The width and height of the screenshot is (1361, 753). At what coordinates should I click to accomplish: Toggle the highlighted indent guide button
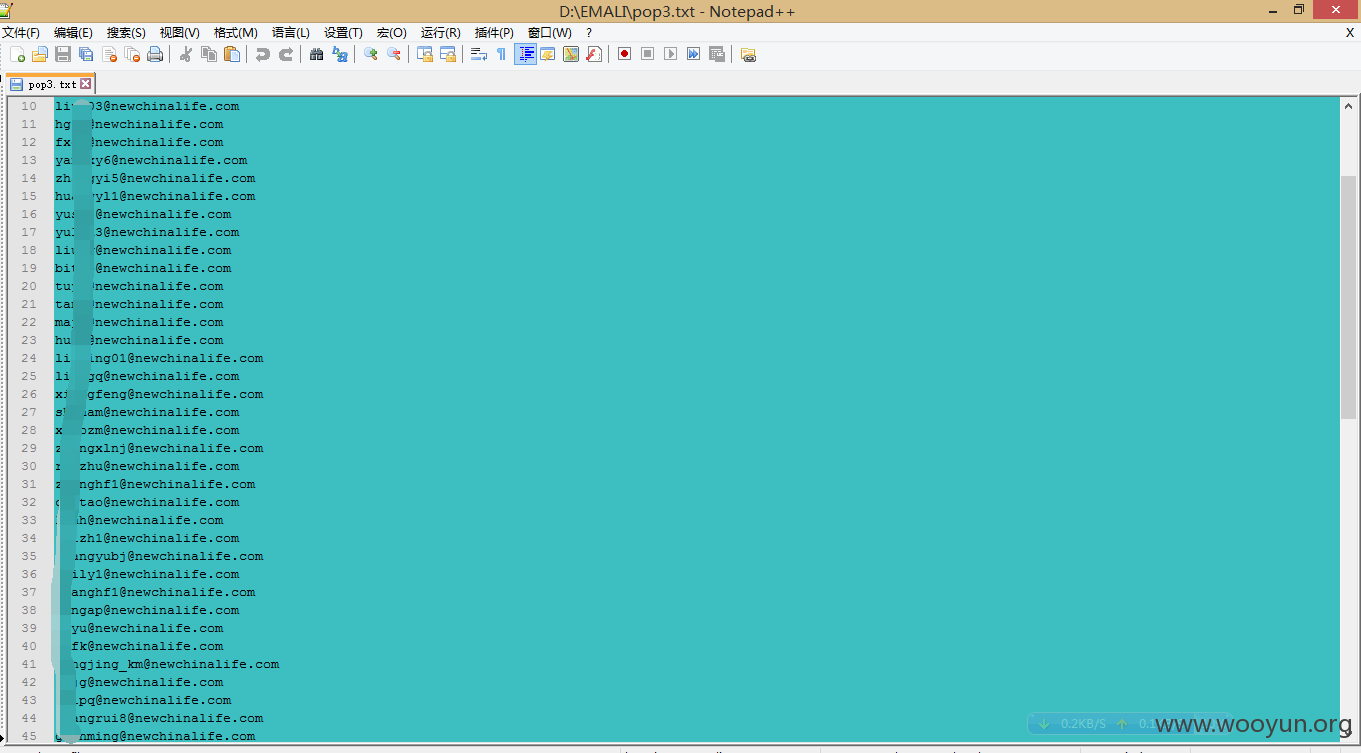525,54
